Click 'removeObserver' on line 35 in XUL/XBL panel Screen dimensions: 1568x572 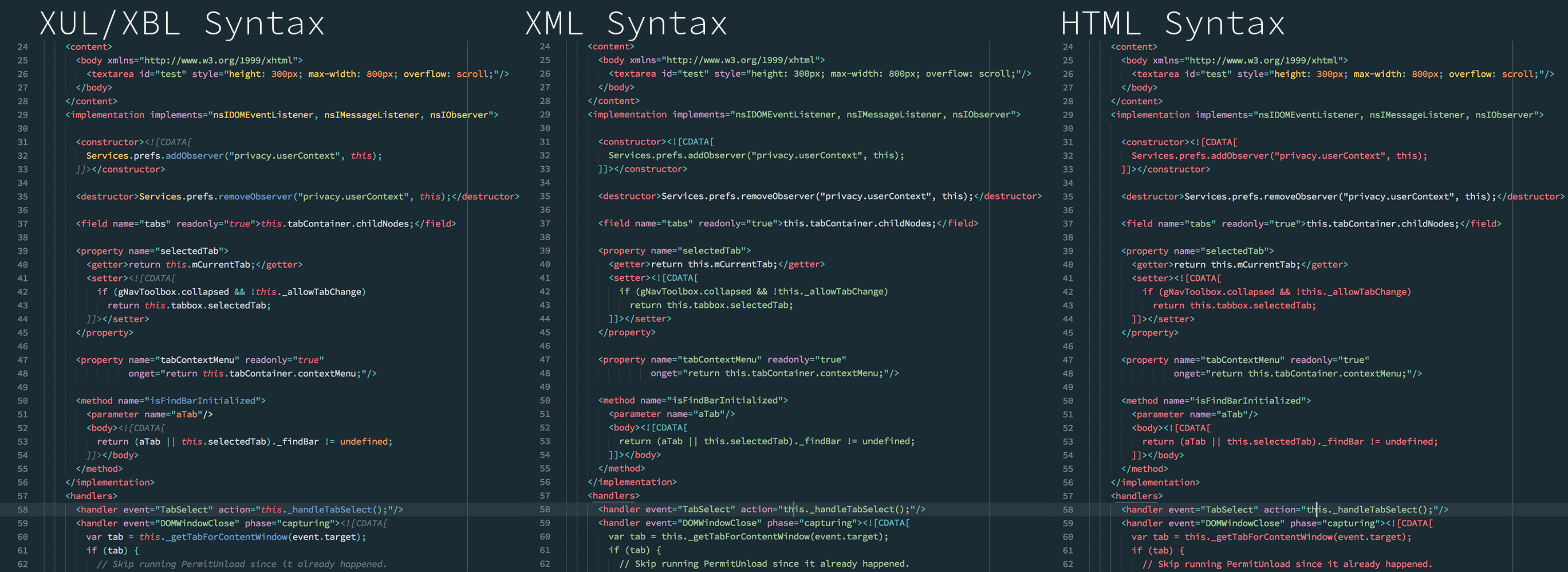[x=255, y=197]
